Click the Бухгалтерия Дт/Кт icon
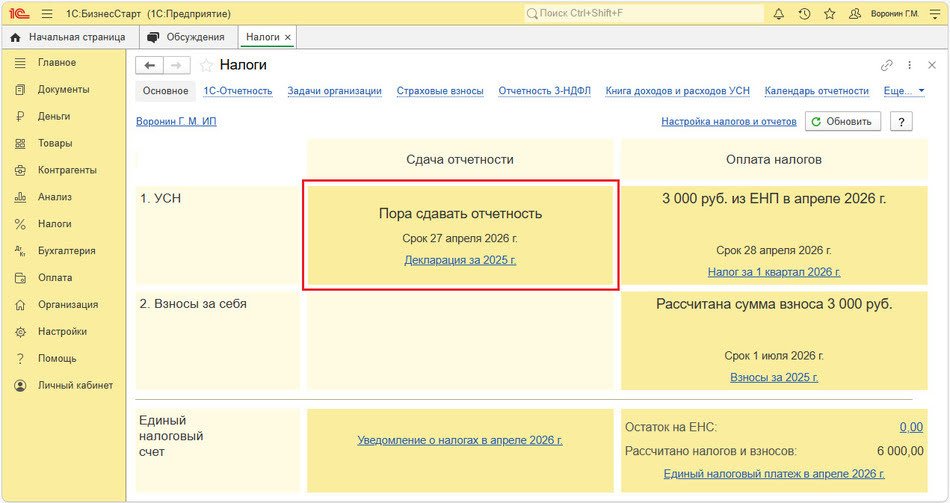 pos(20,251)
